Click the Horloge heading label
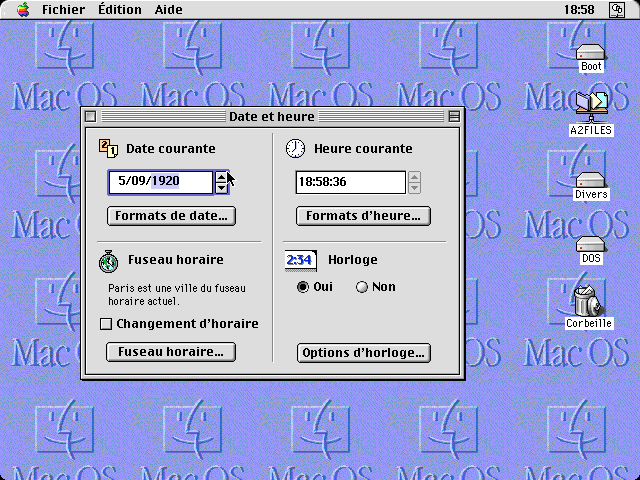The width and height of the screenshot is (640, 480). [353, 260]
